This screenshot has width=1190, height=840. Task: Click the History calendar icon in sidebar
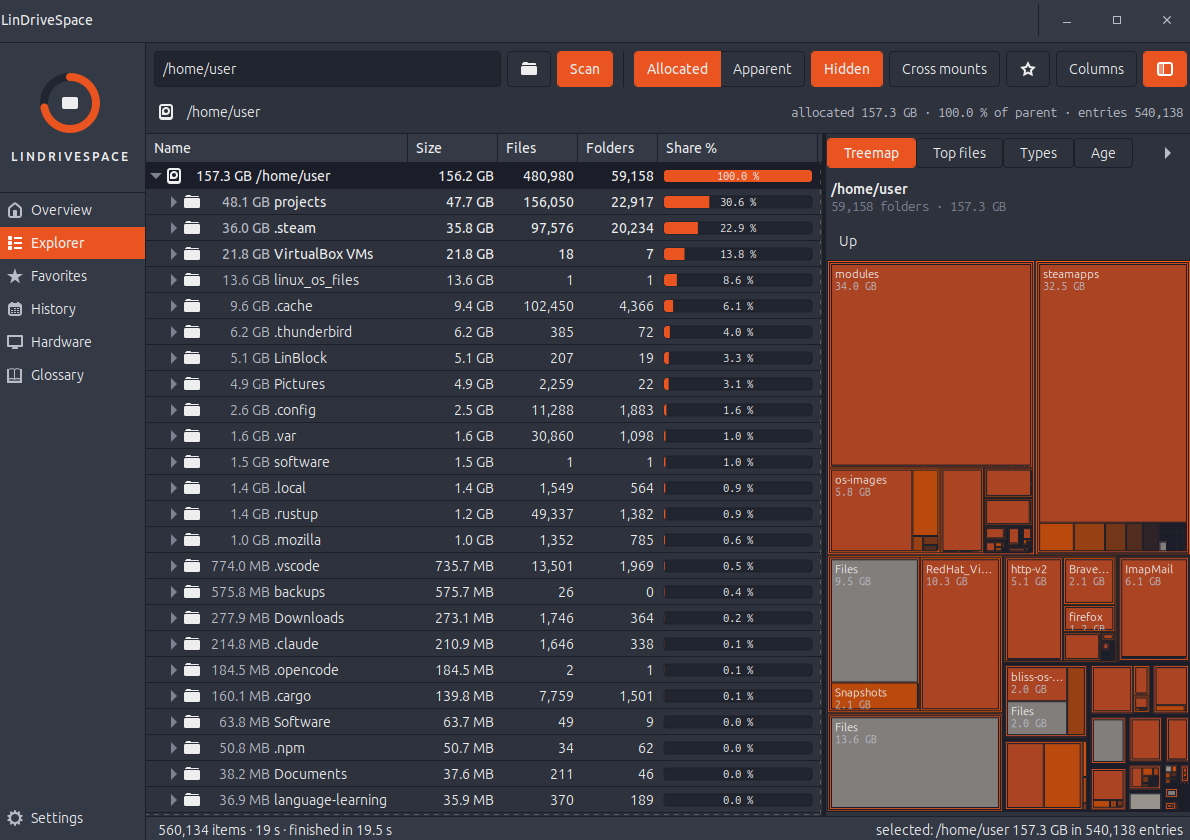coord(15,309)
